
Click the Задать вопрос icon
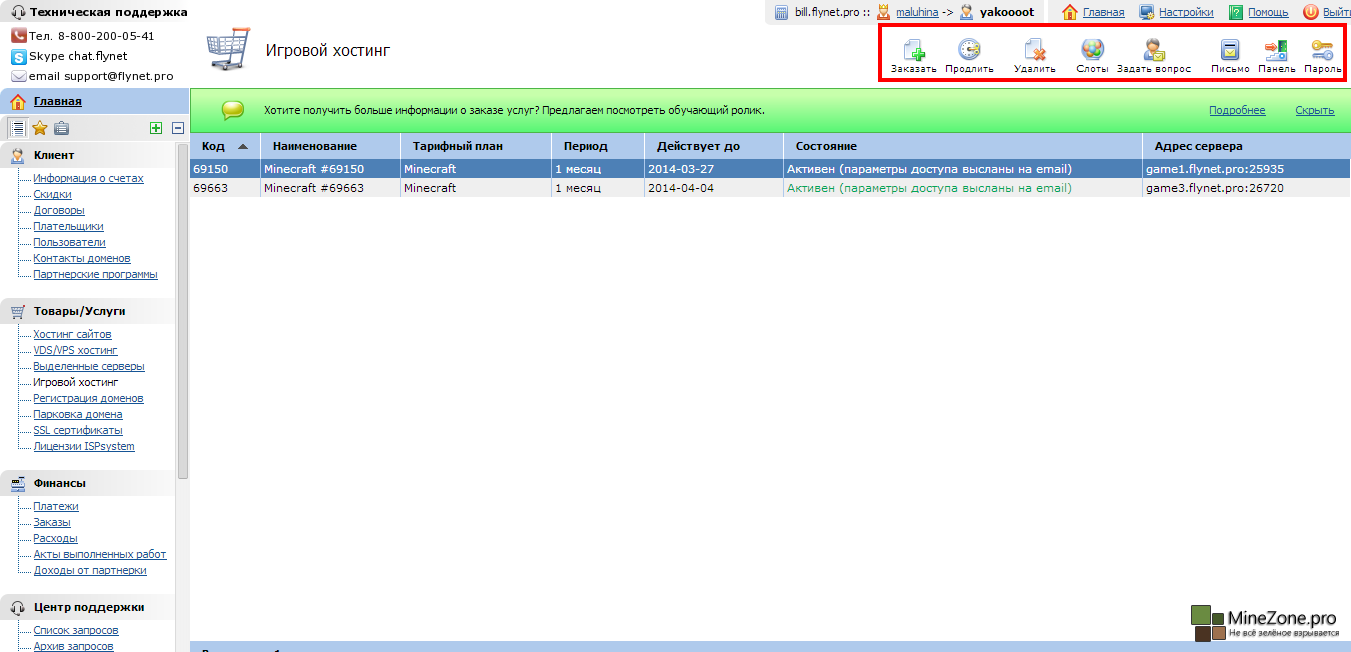[x=1154, y=51]
